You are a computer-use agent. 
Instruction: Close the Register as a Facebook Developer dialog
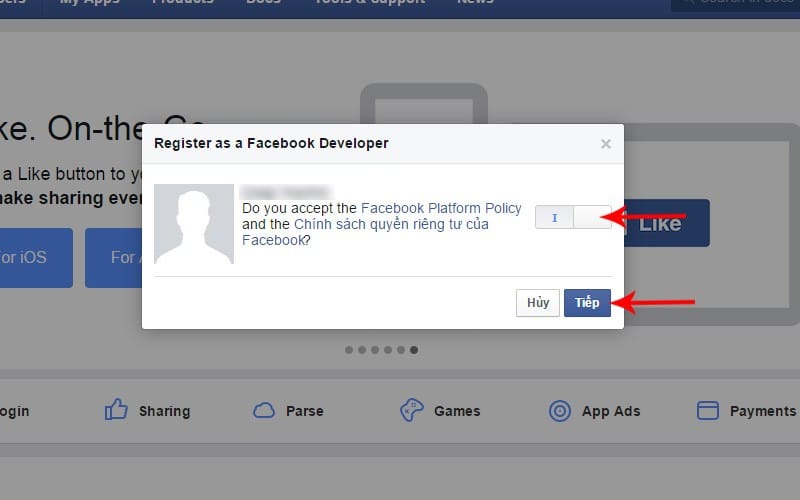coord(606,144)
